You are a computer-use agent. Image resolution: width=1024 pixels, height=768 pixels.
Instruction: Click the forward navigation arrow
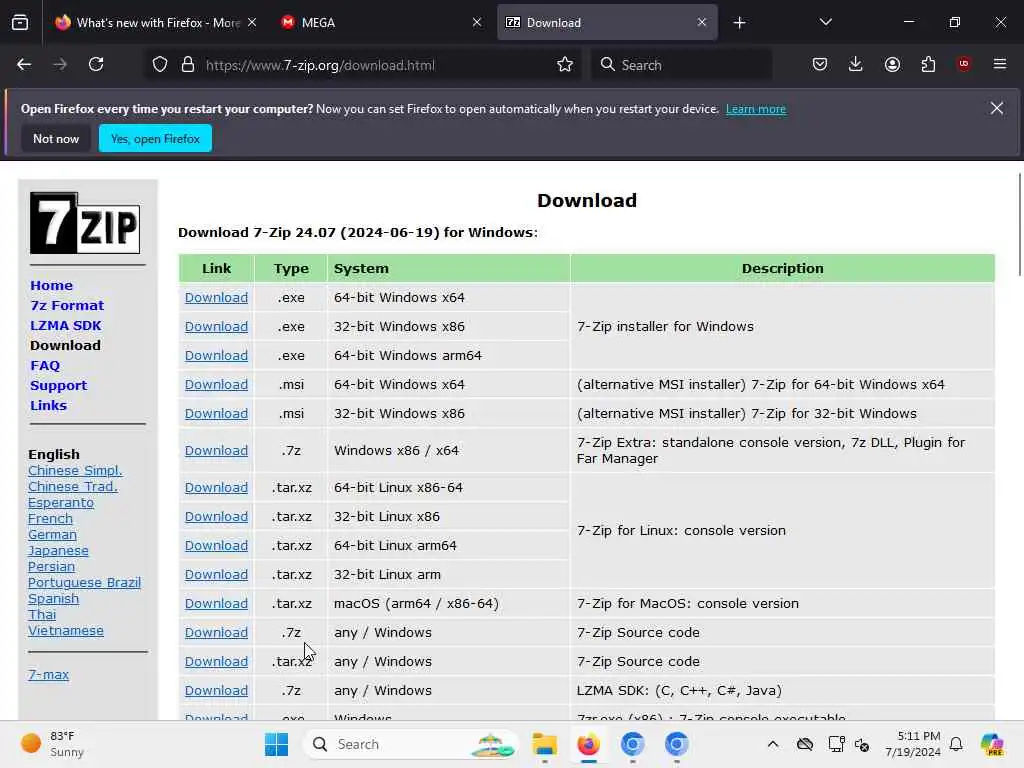pos(60,65)
